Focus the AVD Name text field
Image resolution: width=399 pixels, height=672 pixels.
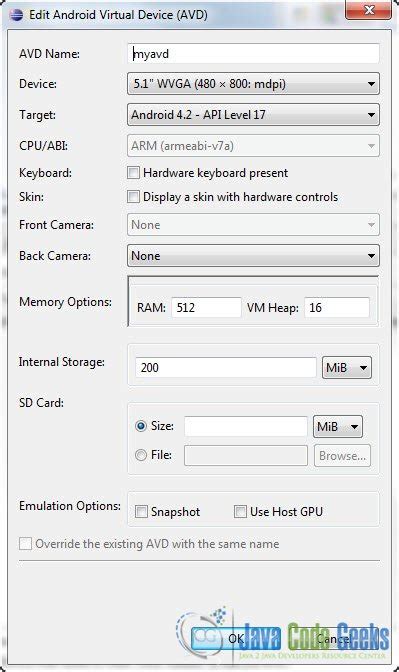coord(253,54)
